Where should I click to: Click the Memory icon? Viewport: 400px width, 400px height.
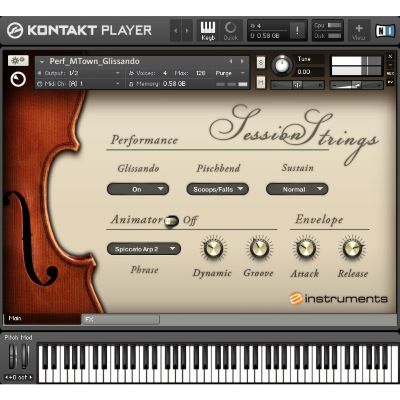click(131, 84)
